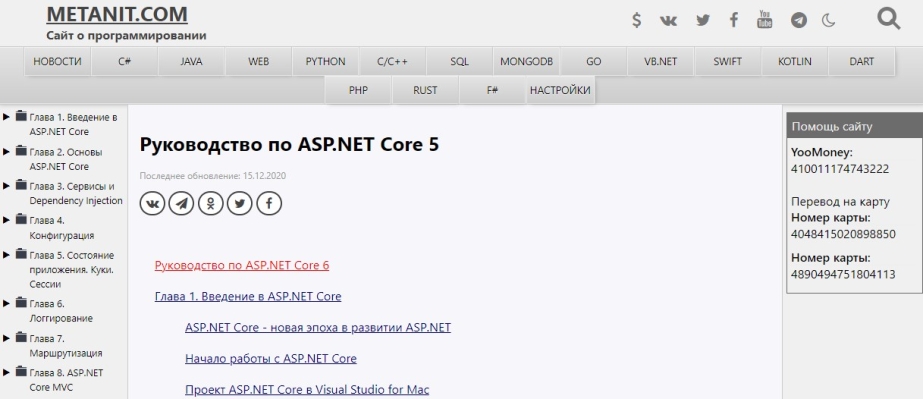Select sidebar item Глава 5. Состояние приложения

(x=72, y=270)
